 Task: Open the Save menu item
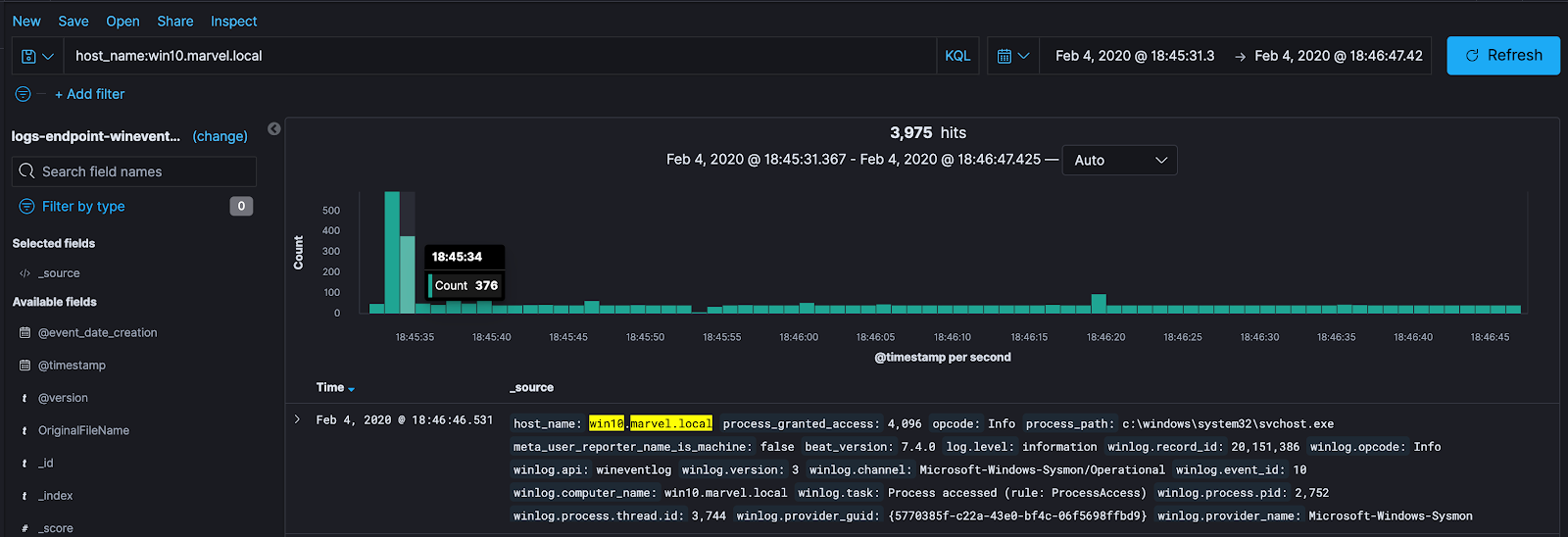(x=73, y=21)
